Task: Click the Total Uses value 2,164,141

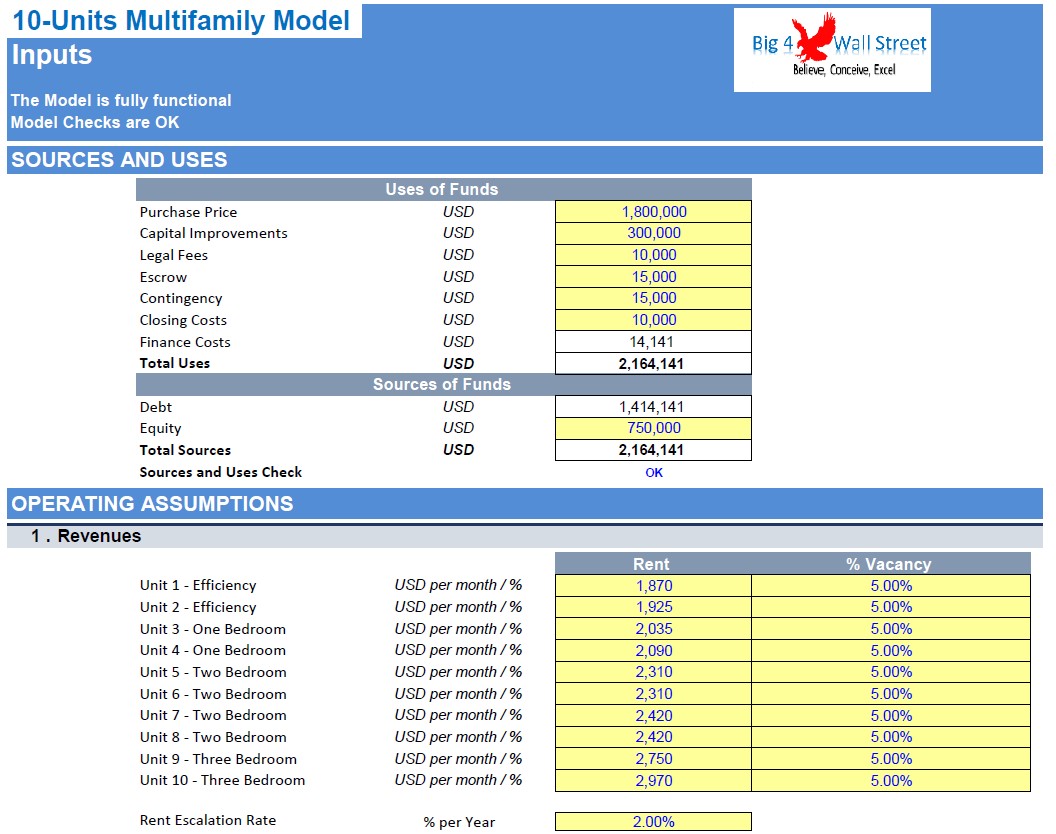Action: click(653, 364)
